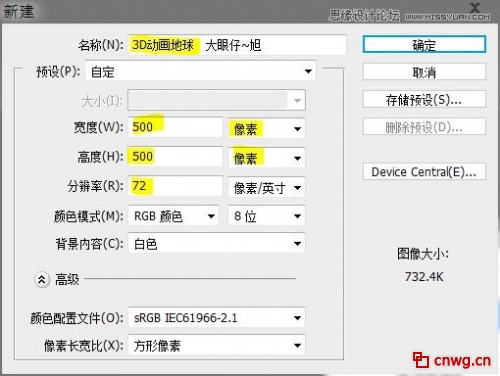Click the 分辨率(R): label
The height and width of the screenshot is (376, 500).
[x=95, y=186]
